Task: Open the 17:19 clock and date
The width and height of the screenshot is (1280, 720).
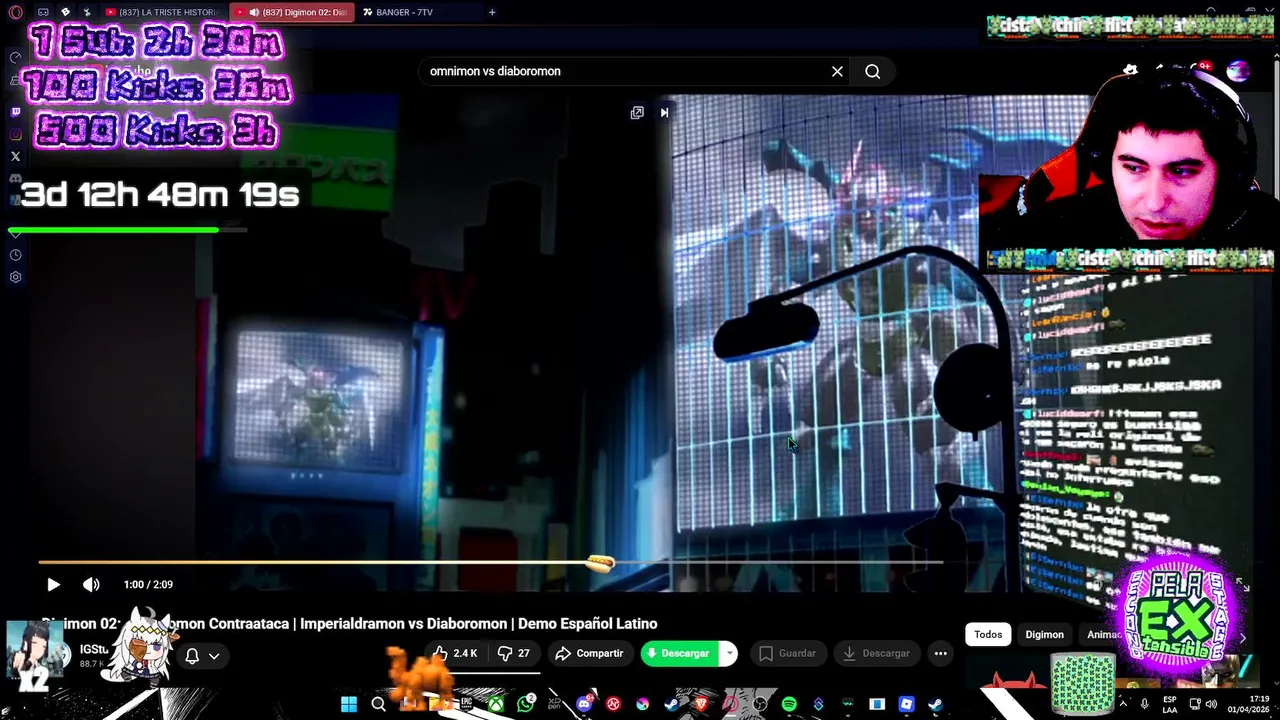Action: 1247,704
